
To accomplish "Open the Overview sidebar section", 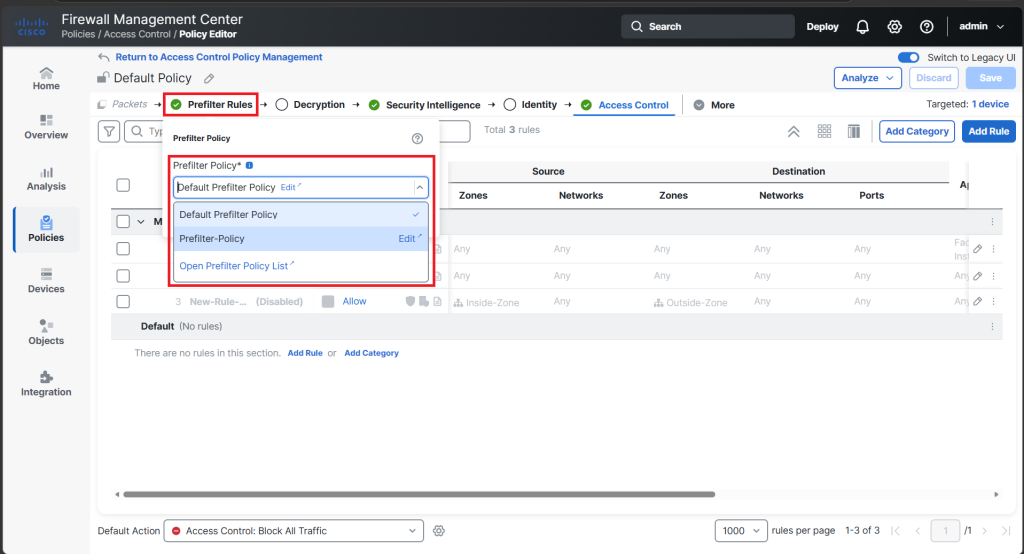I will pyautogui.click(x=46, y=127).
